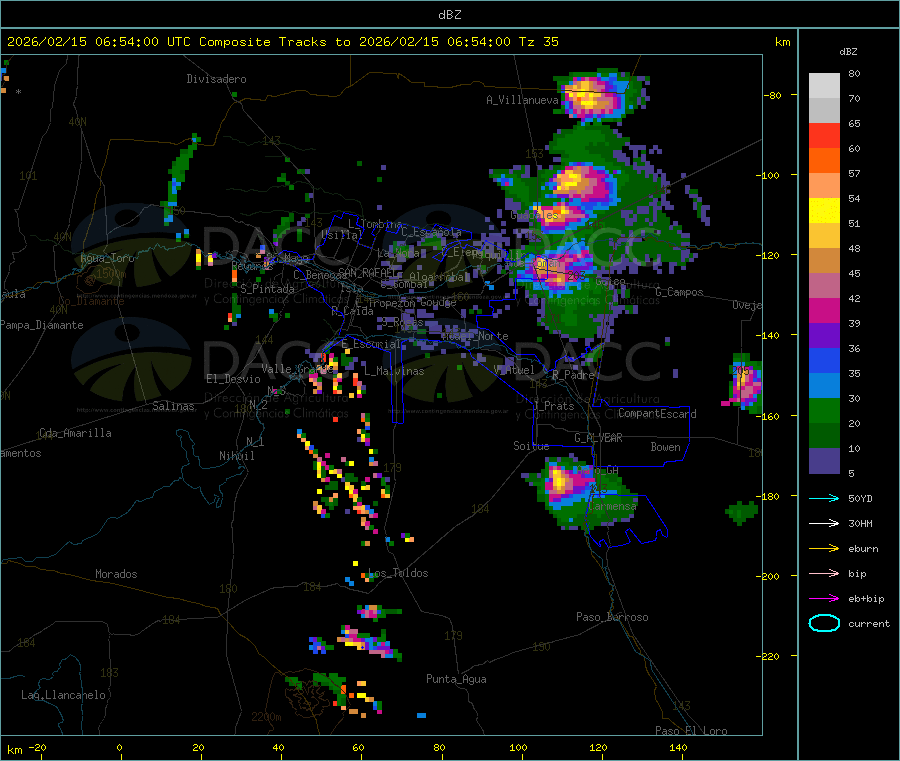Click the -80 km vertical axis tick label

click(773, 95)
